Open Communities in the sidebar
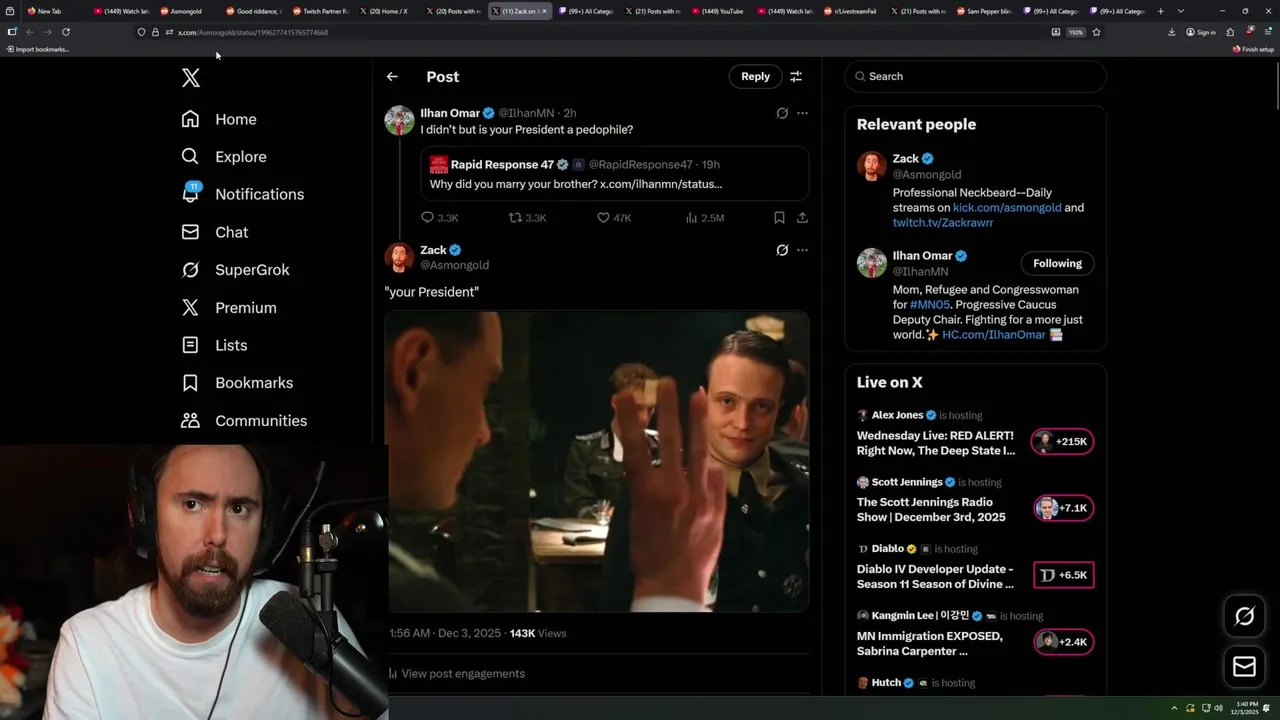 (244, 421)
